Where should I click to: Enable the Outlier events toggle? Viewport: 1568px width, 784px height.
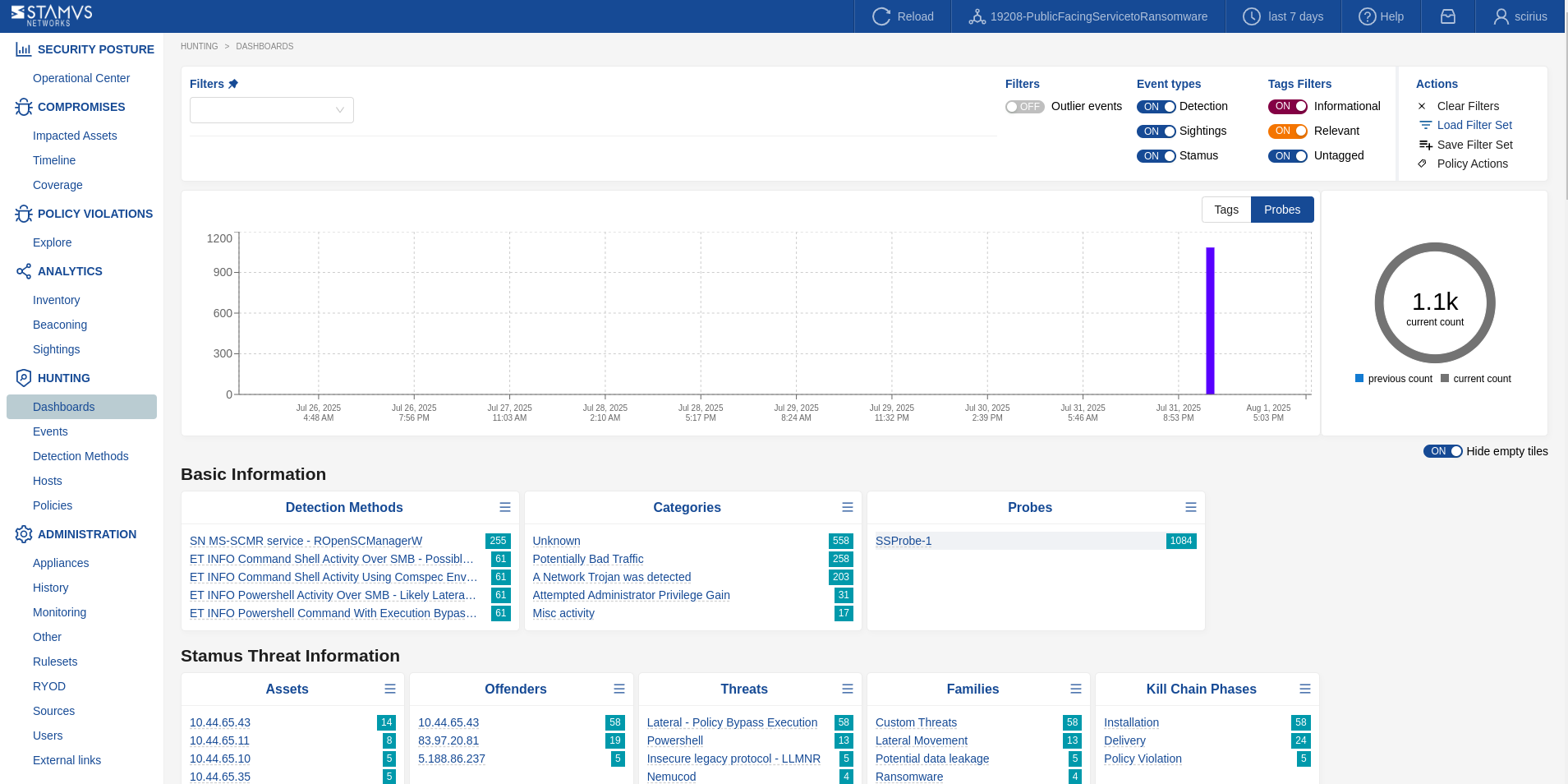point(1024,107)
